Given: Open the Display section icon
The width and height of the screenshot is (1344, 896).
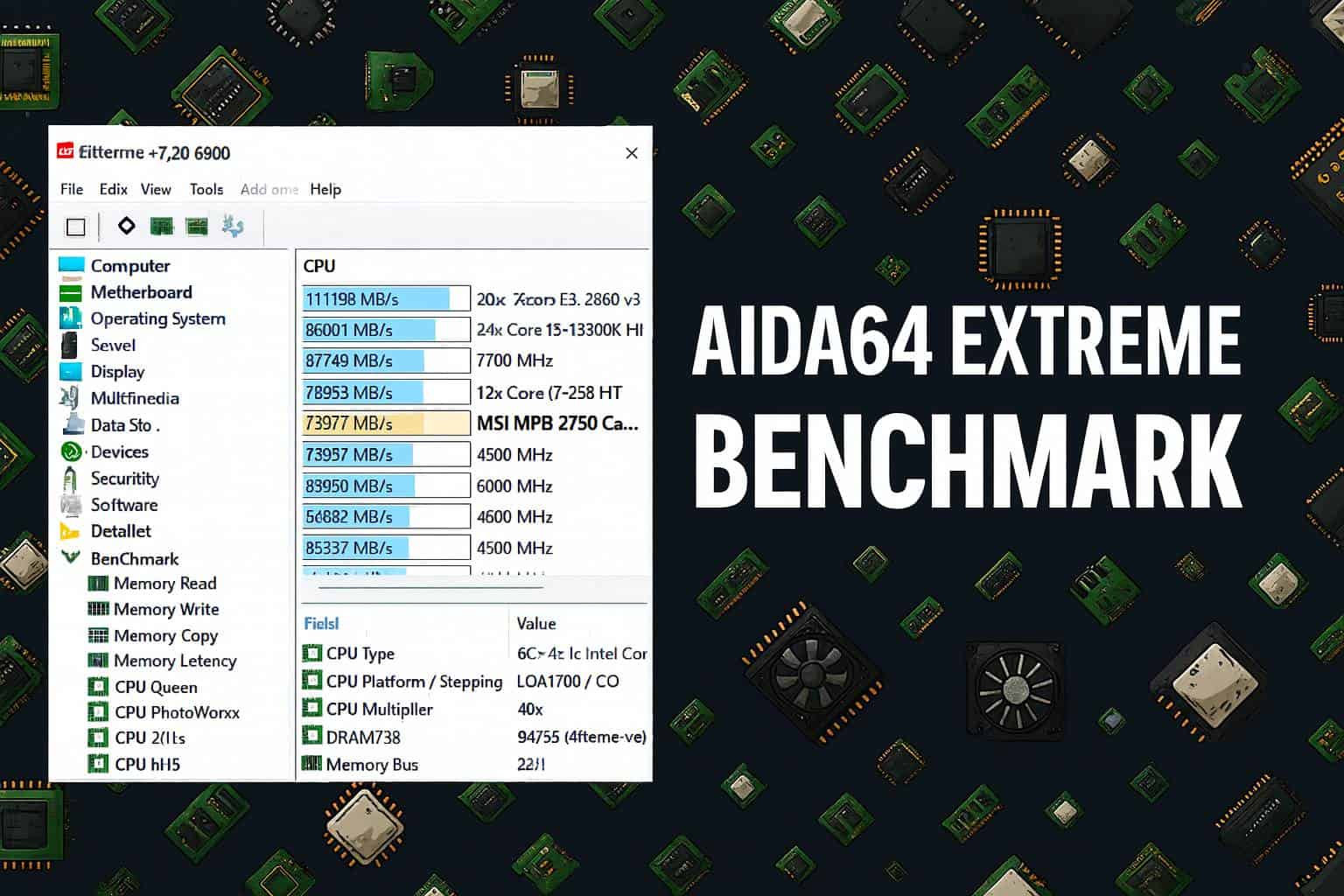Looking at the screenshot, I should (x=70, y=371).
